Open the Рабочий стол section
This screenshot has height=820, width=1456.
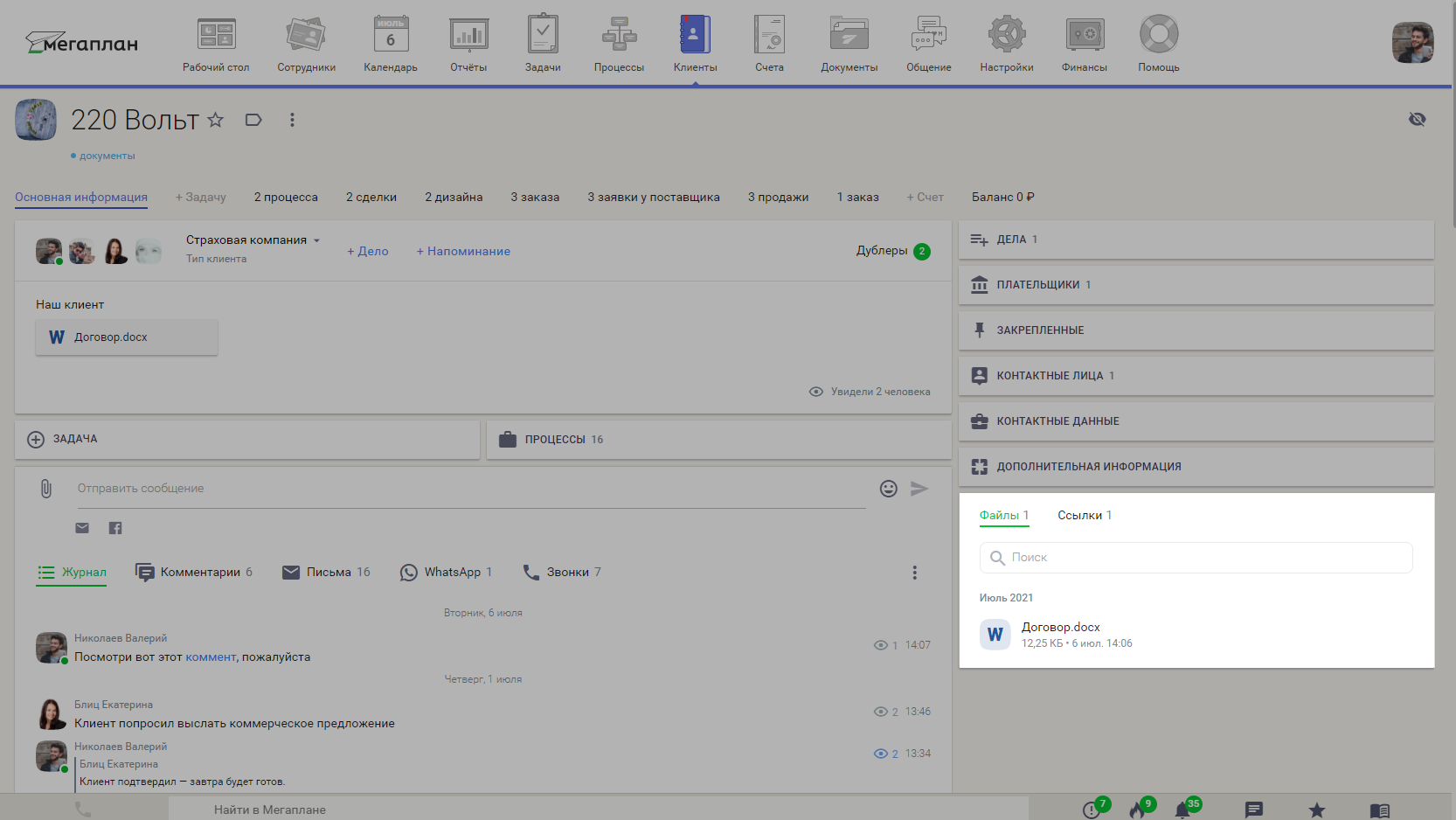pyautogui.click(x=216, y=44)
